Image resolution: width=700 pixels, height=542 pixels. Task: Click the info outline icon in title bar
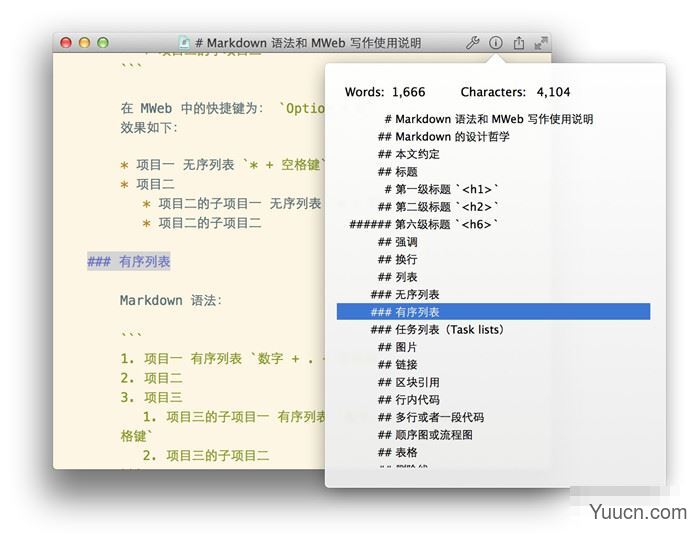coord(496,43)
